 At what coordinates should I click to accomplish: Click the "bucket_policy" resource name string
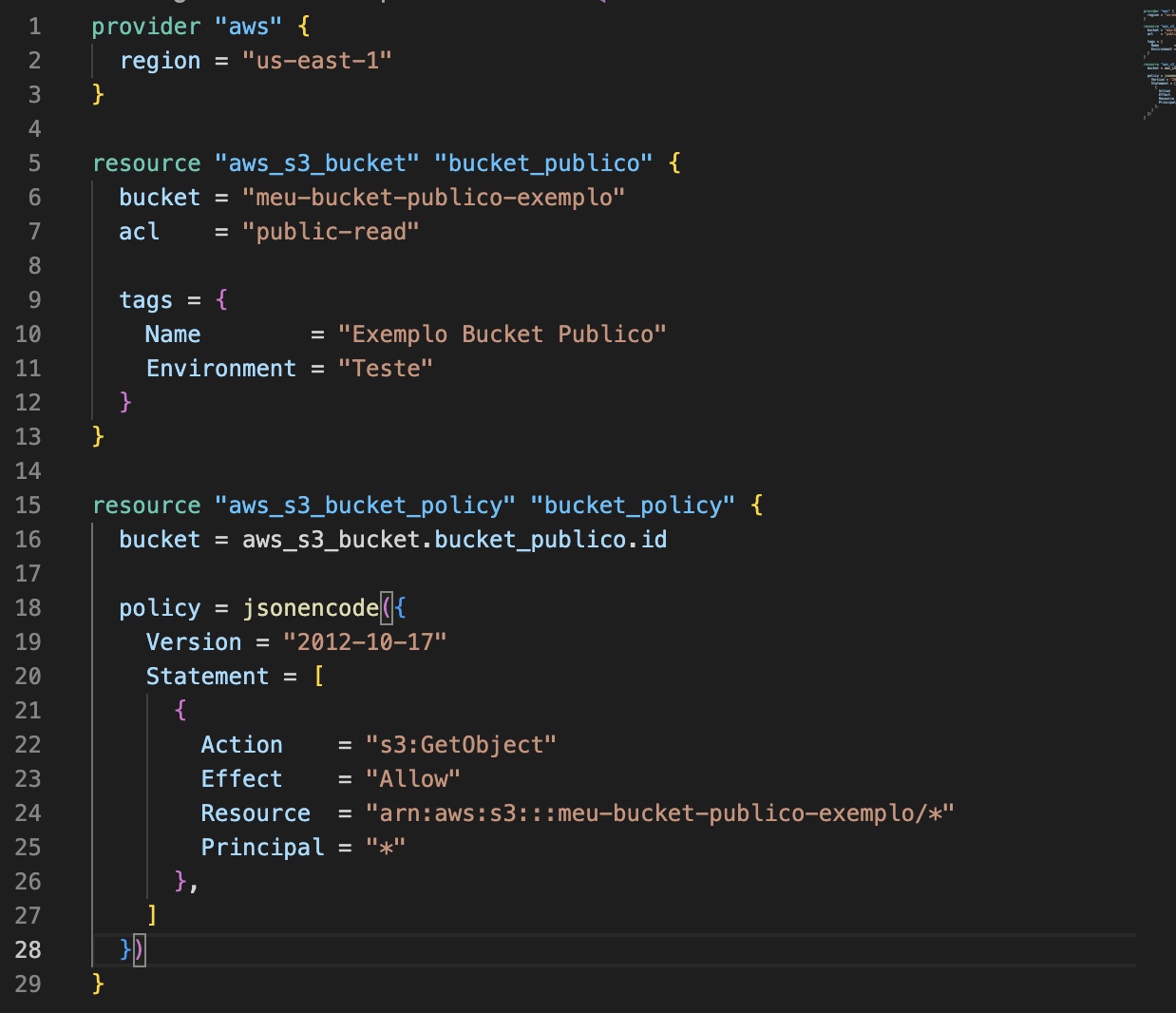[x=633, y=506]
